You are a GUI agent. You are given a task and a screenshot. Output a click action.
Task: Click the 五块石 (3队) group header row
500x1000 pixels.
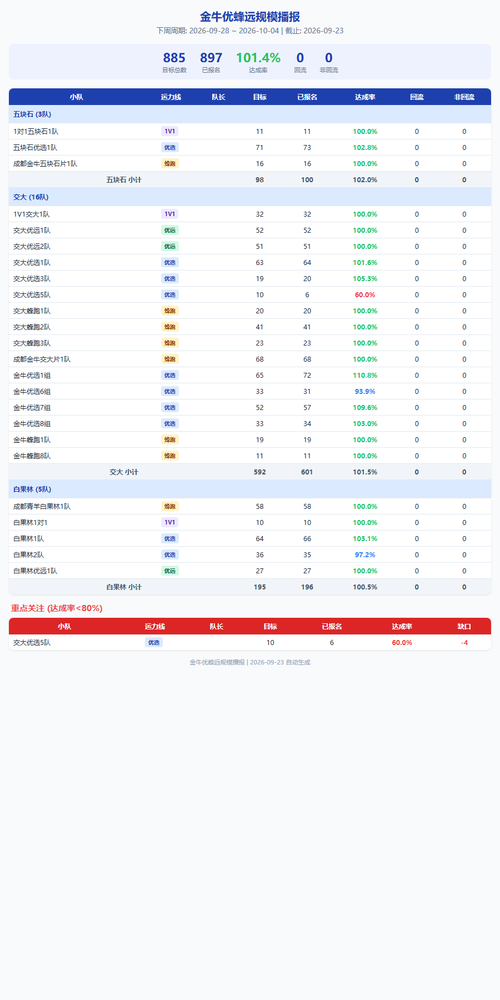[x=250, y=114]
